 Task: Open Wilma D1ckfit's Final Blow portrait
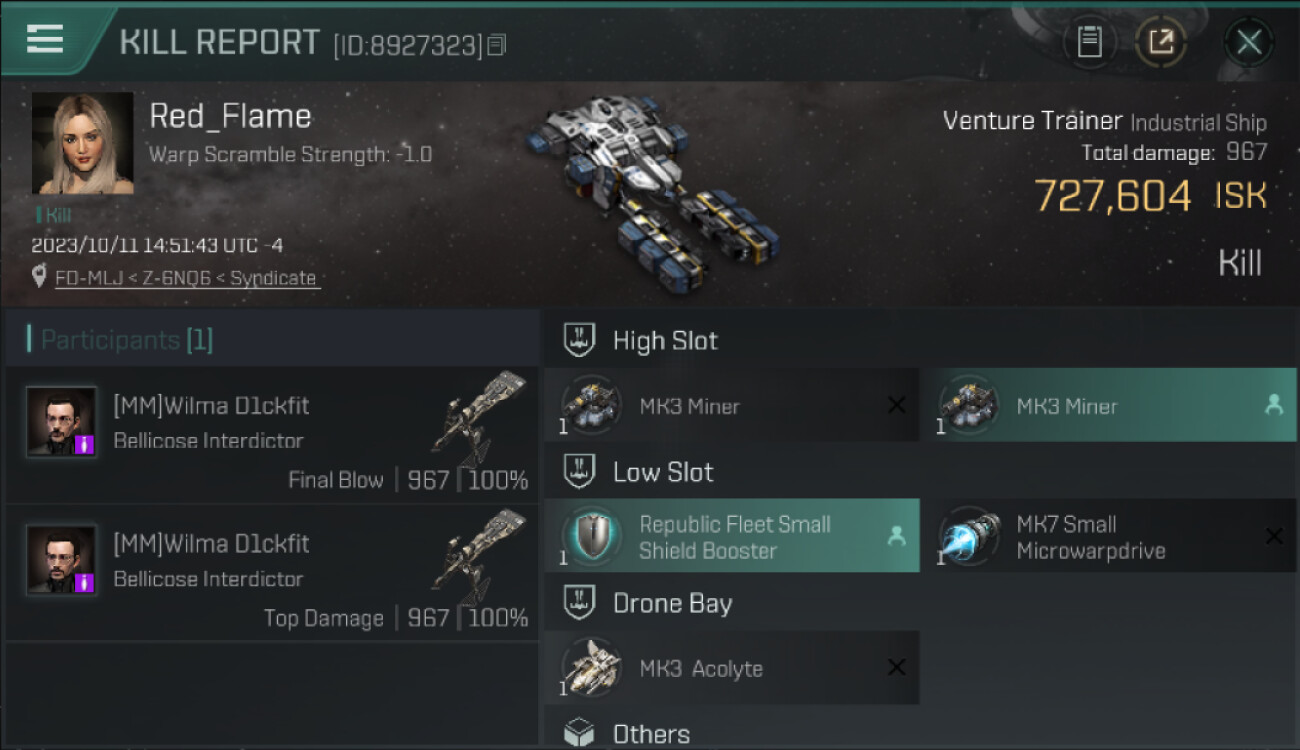[62, 421]
